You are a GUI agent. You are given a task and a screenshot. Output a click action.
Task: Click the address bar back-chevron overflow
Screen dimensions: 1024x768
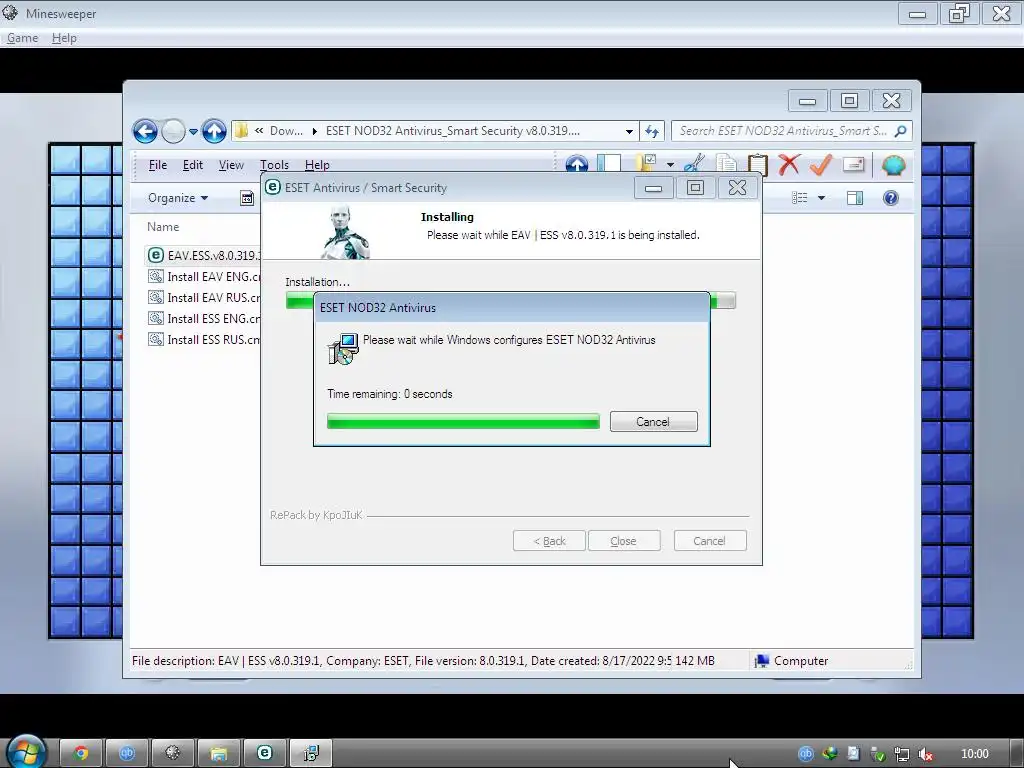[x=259, y=131]
